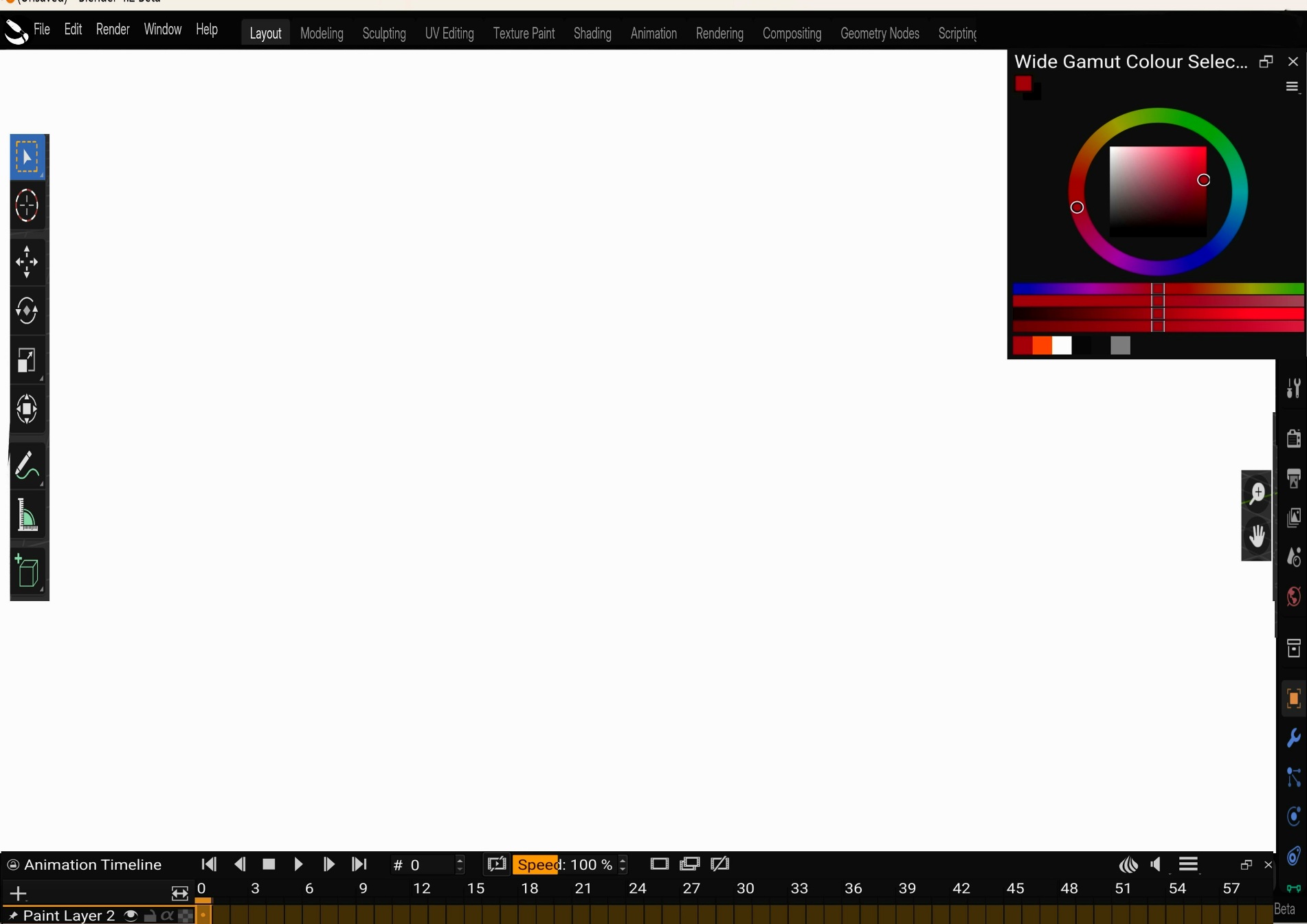Image resolution: width=1307 pixels, height=924 pixels.
Task: Select the Select Box tool
Action: point(27,157)
